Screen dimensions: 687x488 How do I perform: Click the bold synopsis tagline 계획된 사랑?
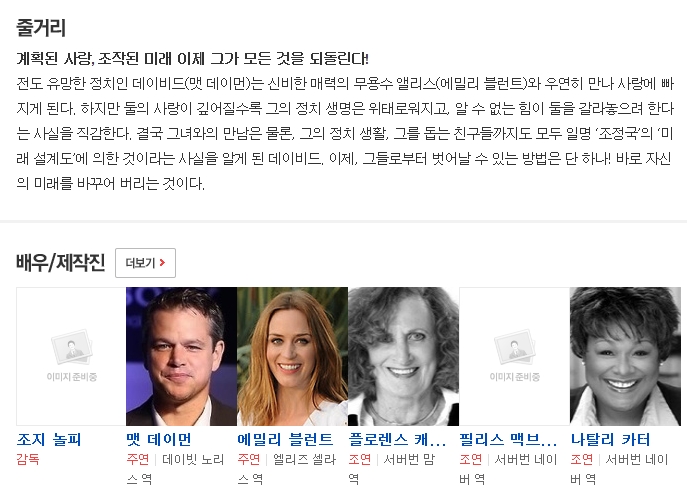[x=192, y=58]
